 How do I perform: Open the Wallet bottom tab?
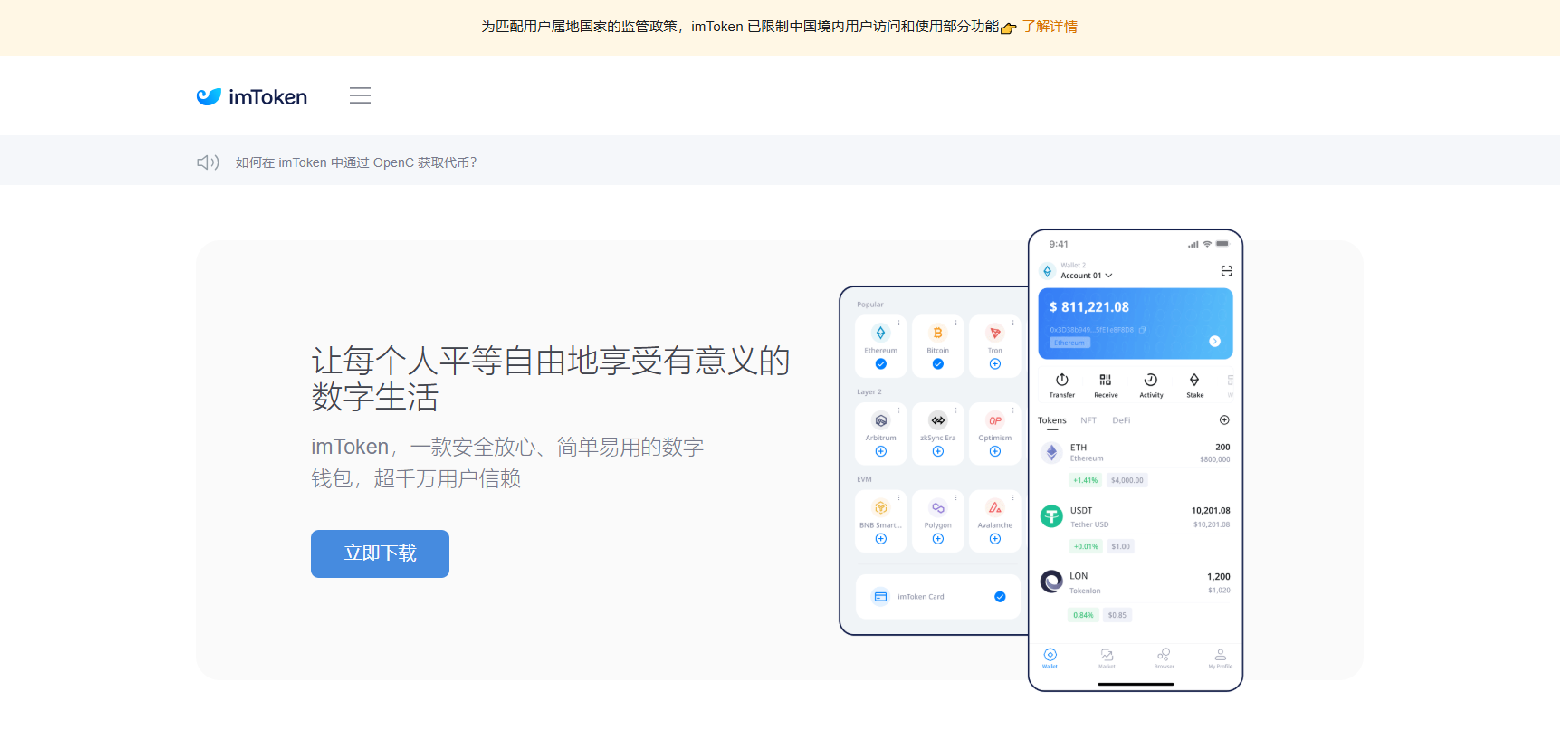pos(1050,657)
